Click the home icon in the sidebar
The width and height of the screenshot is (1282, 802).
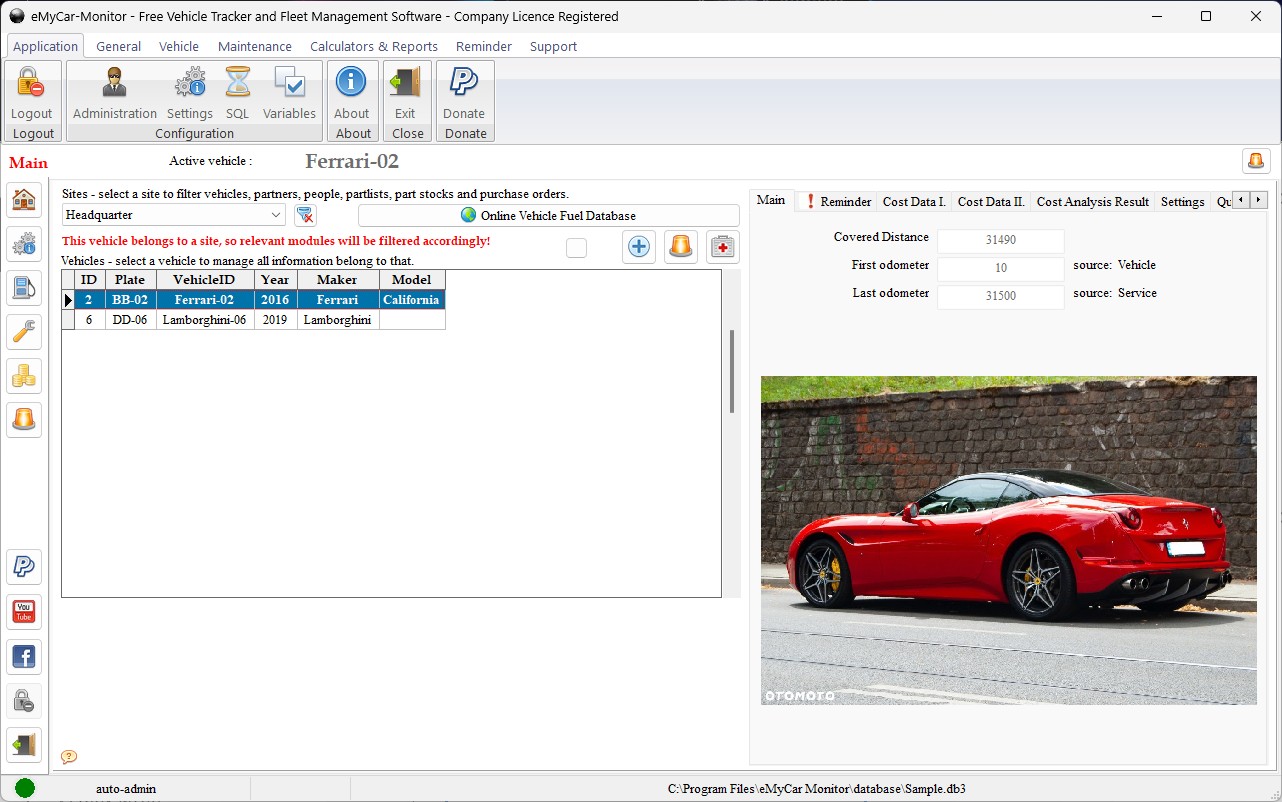click(x=24, y=200)
